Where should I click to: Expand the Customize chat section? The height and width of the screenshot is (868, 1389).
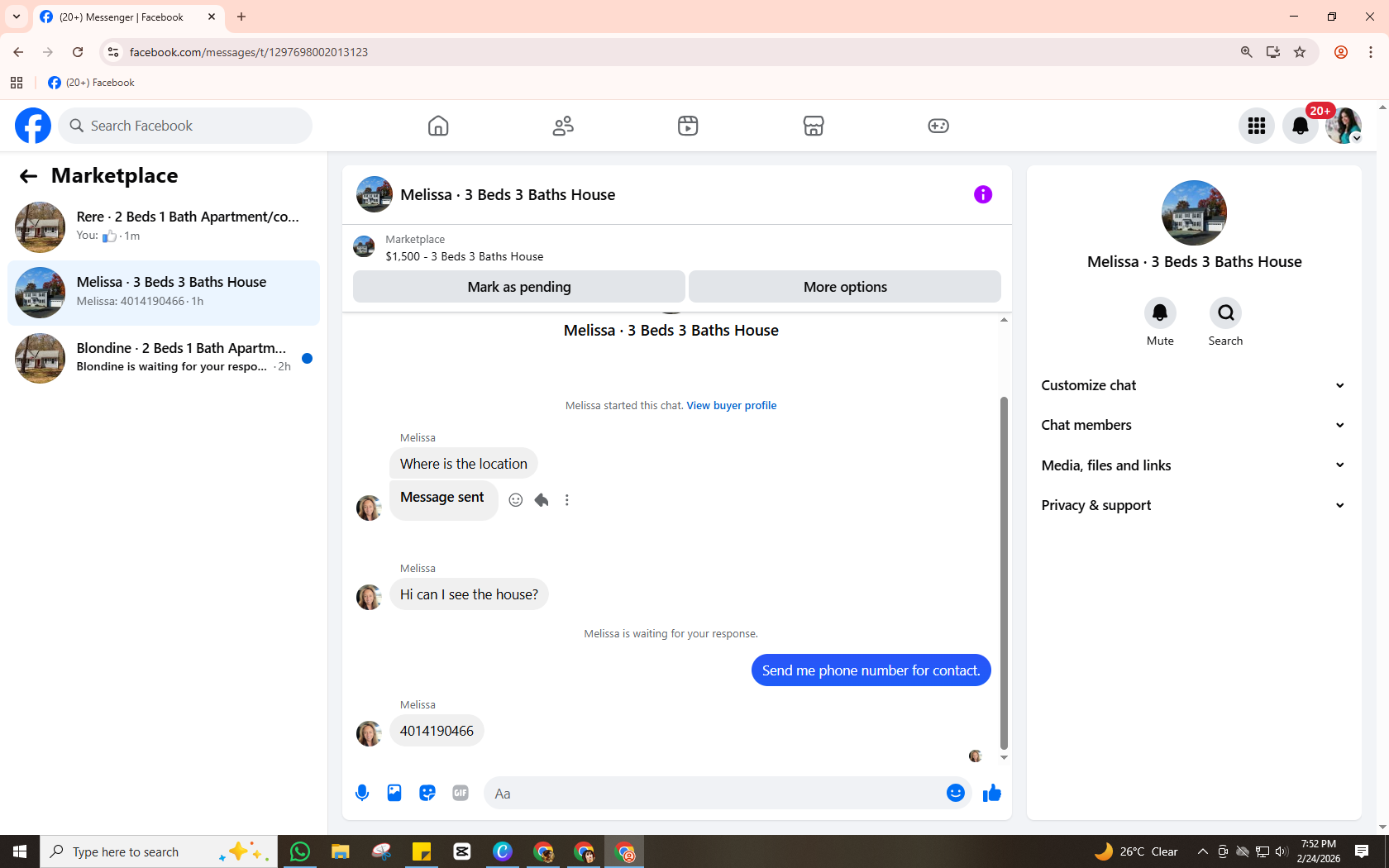click(x=1194, y=385)
